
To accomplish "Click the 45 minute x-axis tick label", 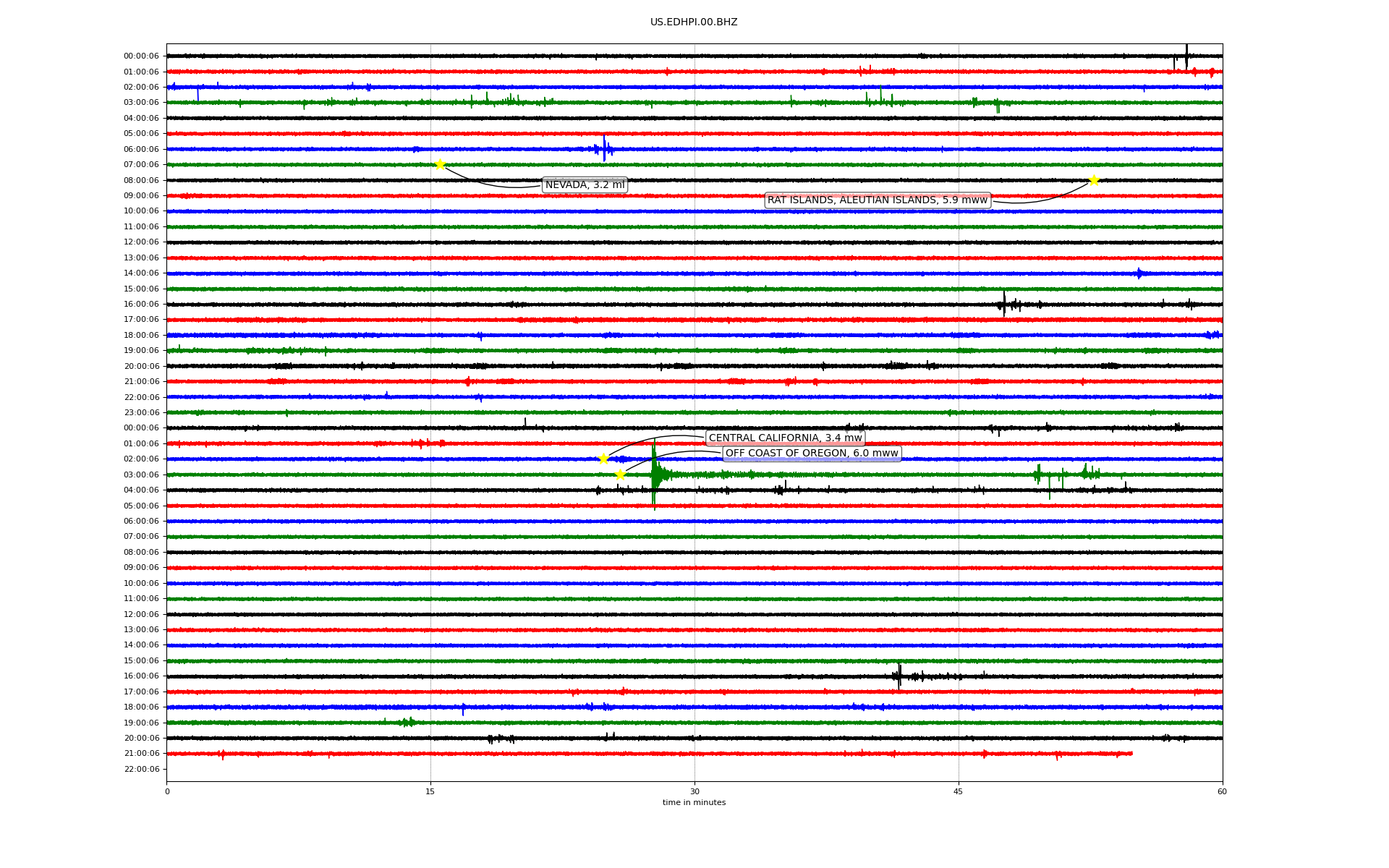I will tap(959, 791).
